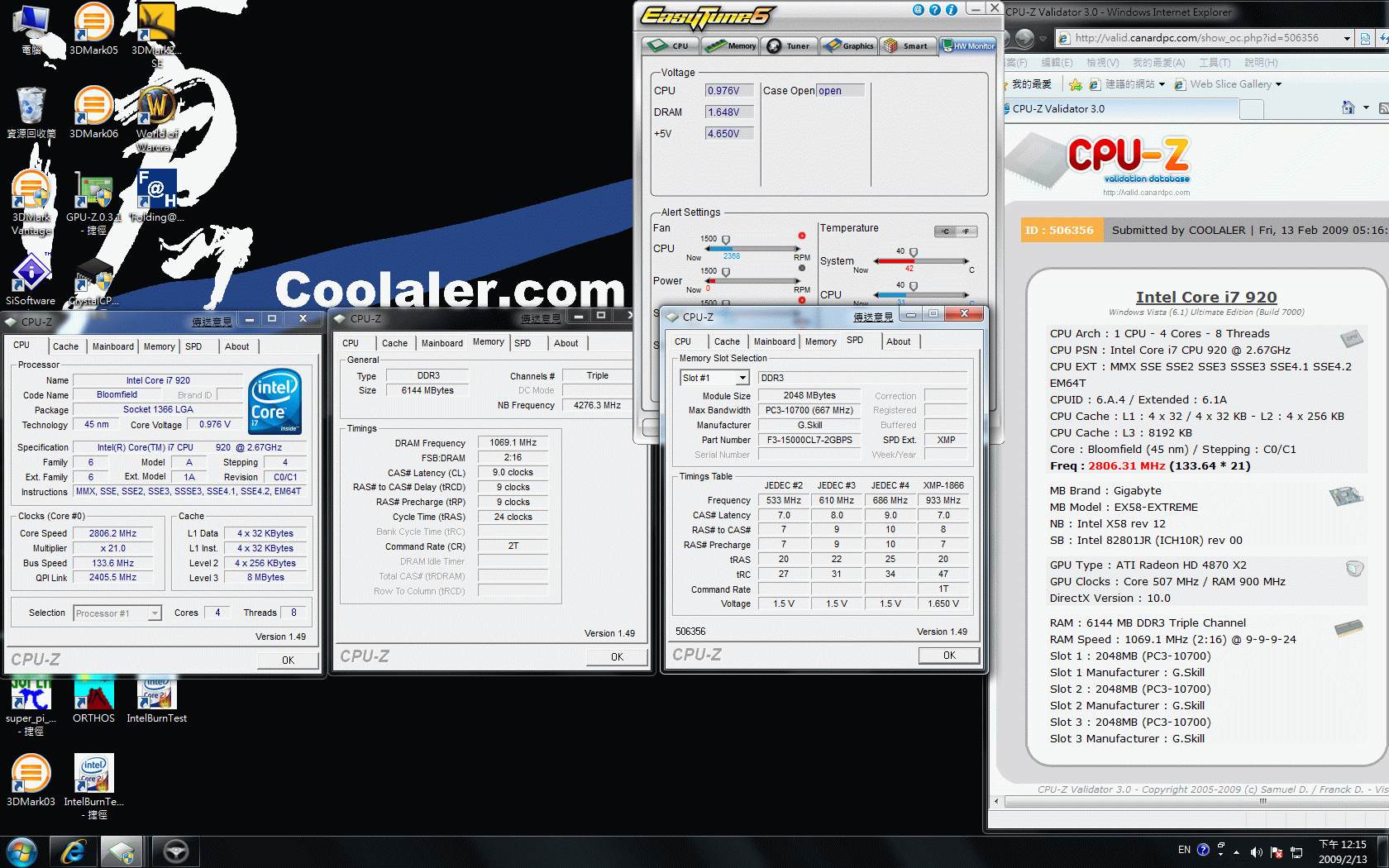Show hidden system tray icons
Image resolution: width=1389 pixels, height=868 pixels.
1237,852
